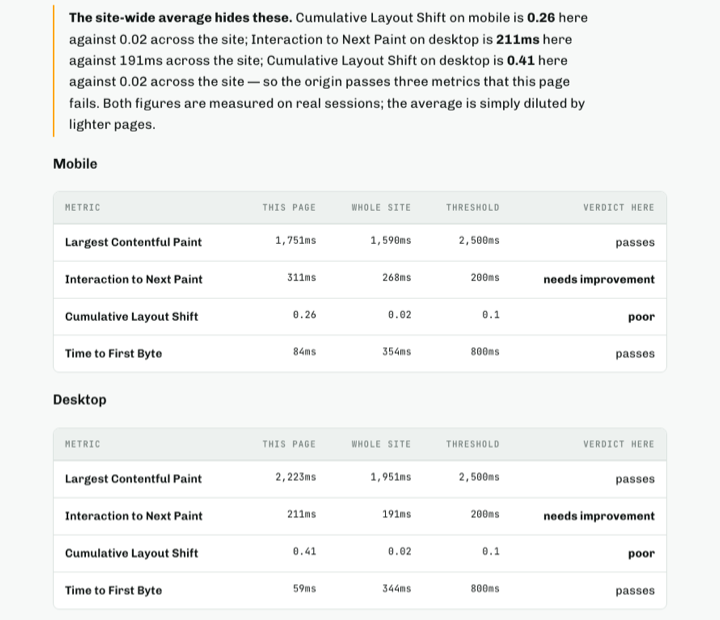720x620 pixels.
Task: Click the 191ms value in Desktop table
Action: (397, 514)
